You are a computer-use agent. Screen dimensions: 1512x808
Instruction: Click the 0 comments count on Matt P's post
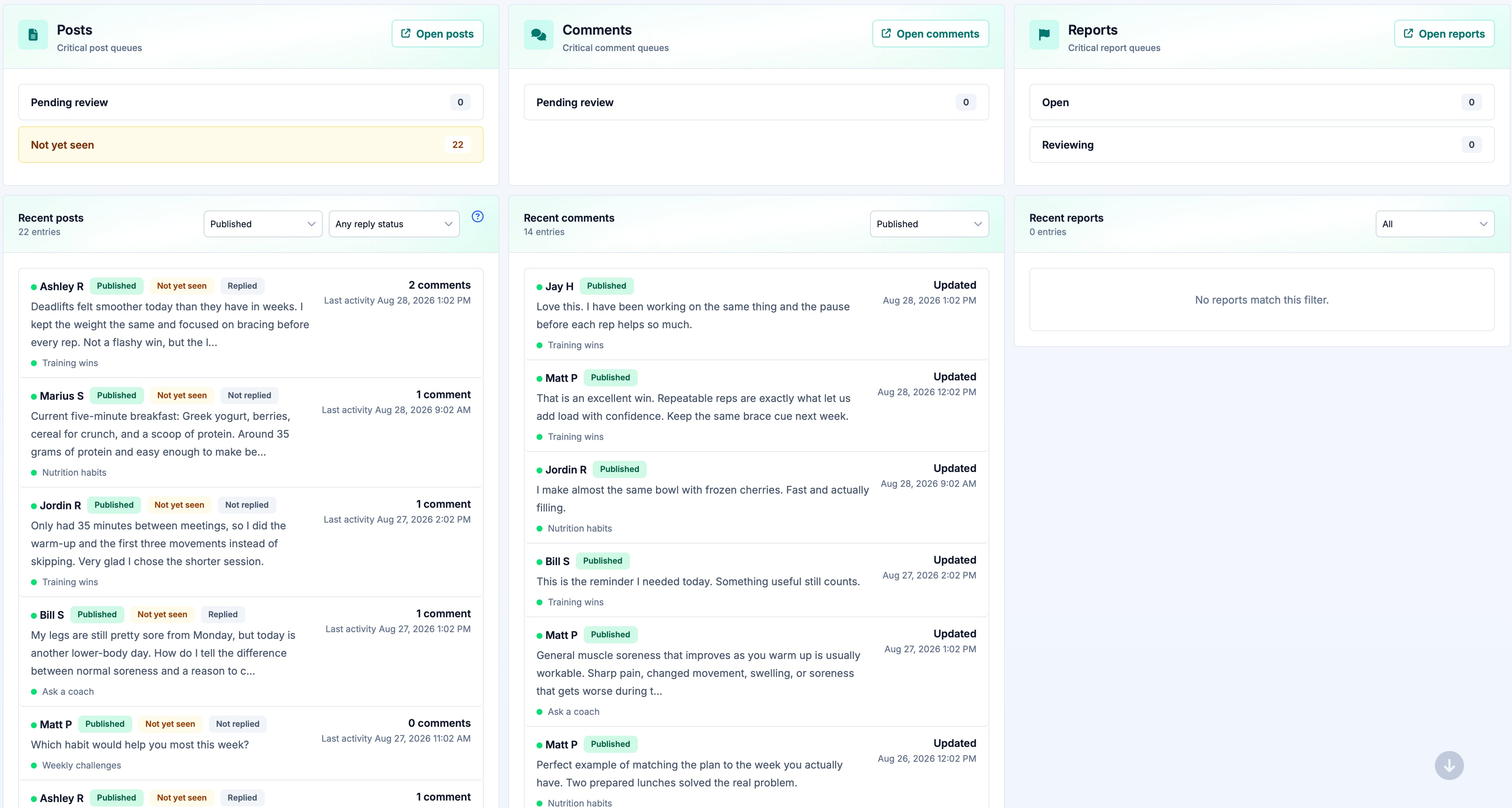[x=439, y=723]
